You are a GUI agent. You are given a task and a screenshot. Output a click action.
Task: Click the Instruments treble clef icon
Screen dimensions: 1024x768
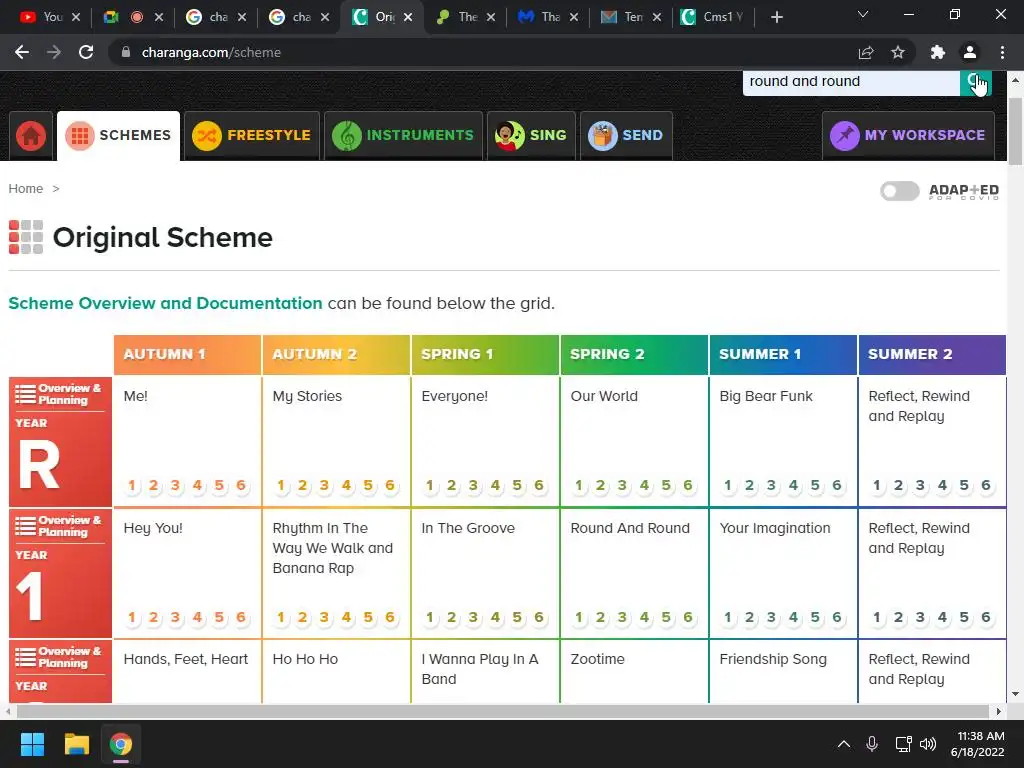(347, 135)
